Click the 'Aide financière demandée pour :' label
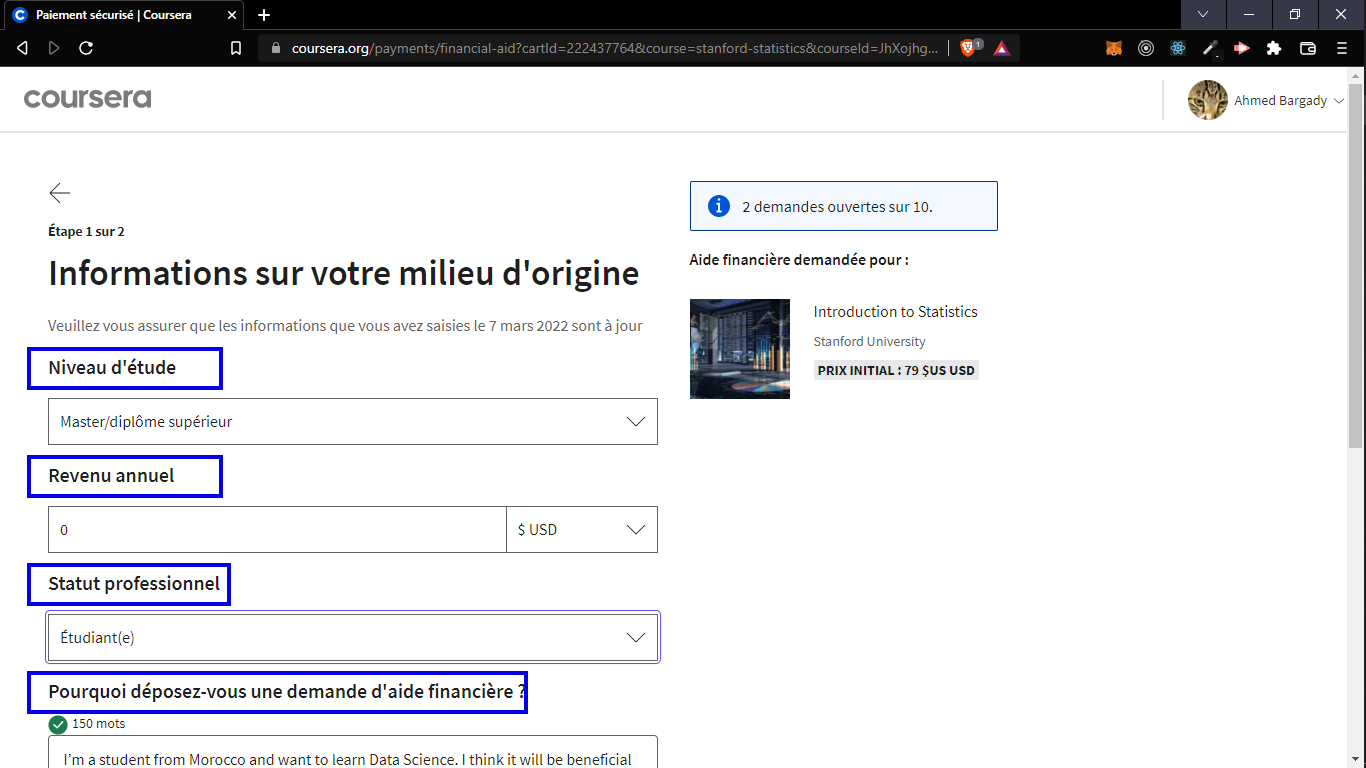Viewport: 1366px width, 768px height. pos(799,260)
